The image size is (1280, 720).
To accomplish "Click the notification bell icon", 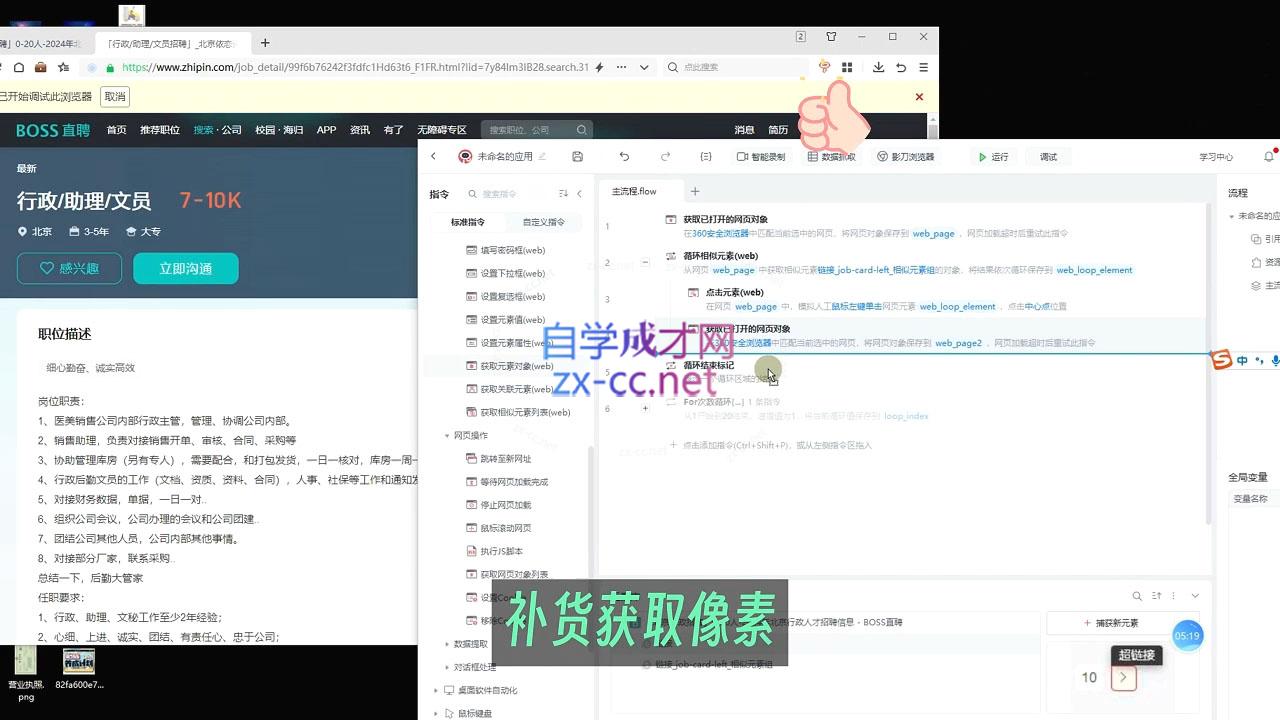I will 1269,157.
